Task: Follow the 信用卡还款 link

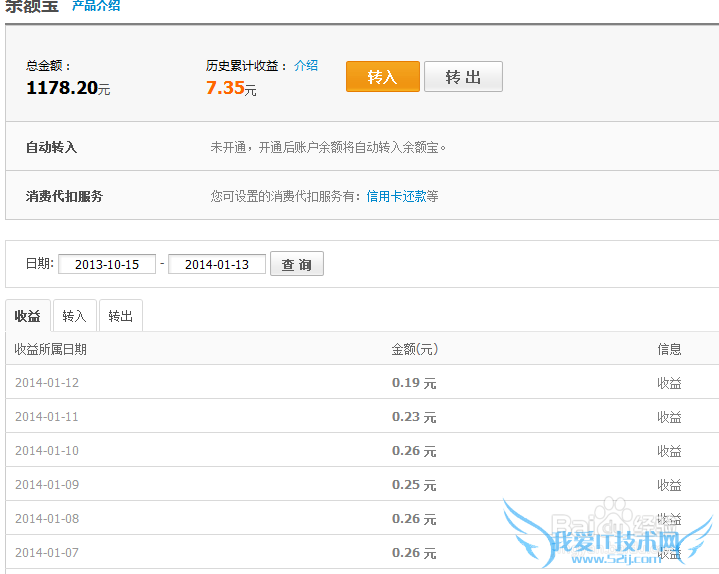Action: click(x=396, y=196)
